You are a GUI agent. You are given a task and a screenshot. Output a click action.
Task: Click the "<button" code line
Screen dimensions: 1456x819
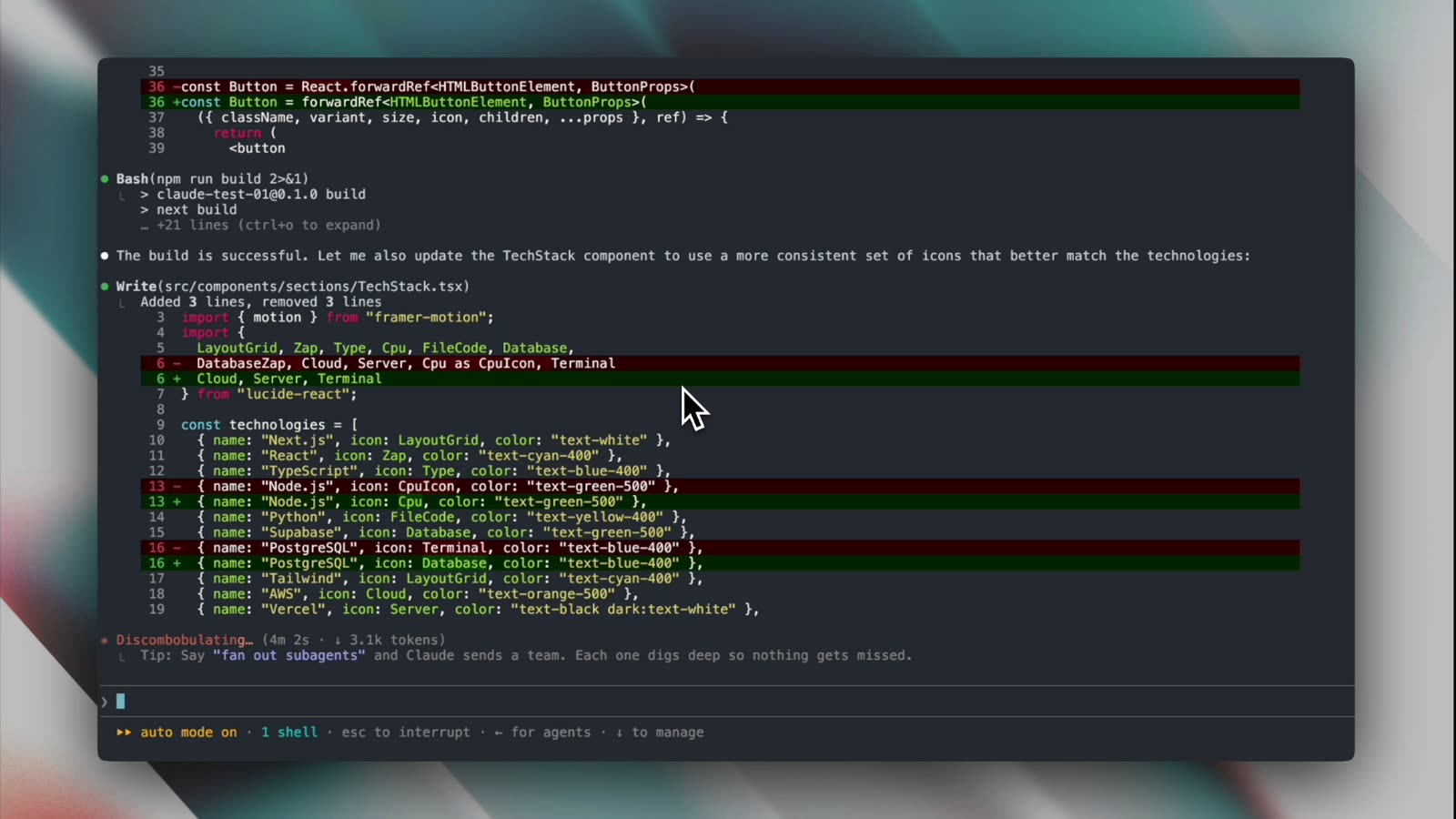click(258, 148)
